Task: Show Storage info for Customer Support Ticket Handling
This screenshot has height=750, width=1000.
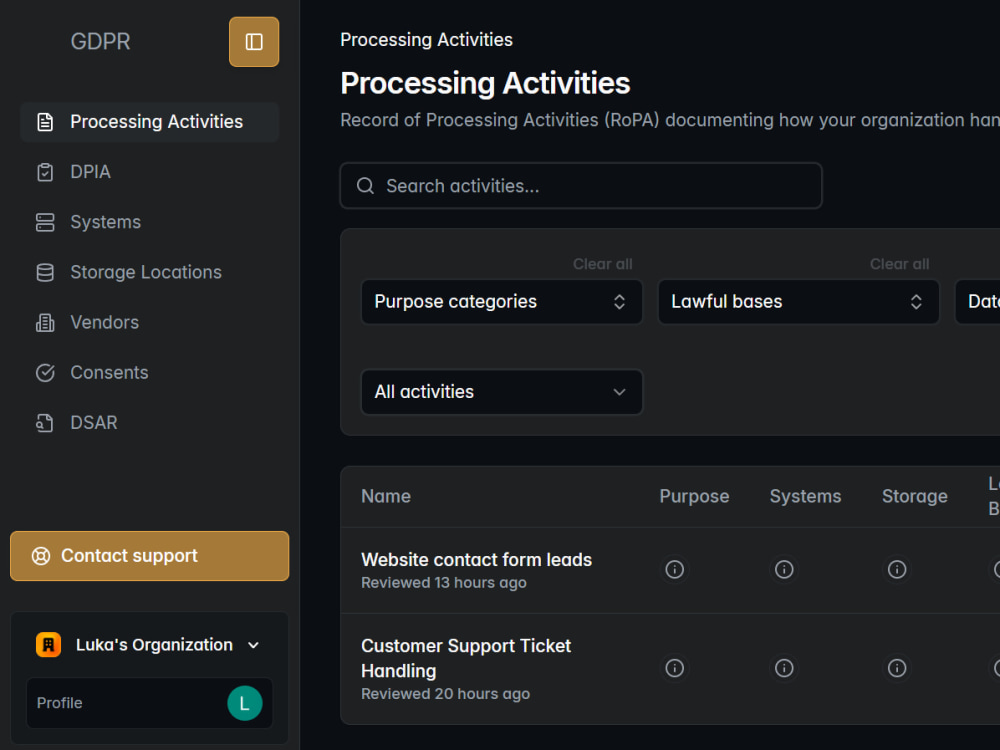Action: tap(897, 668)
